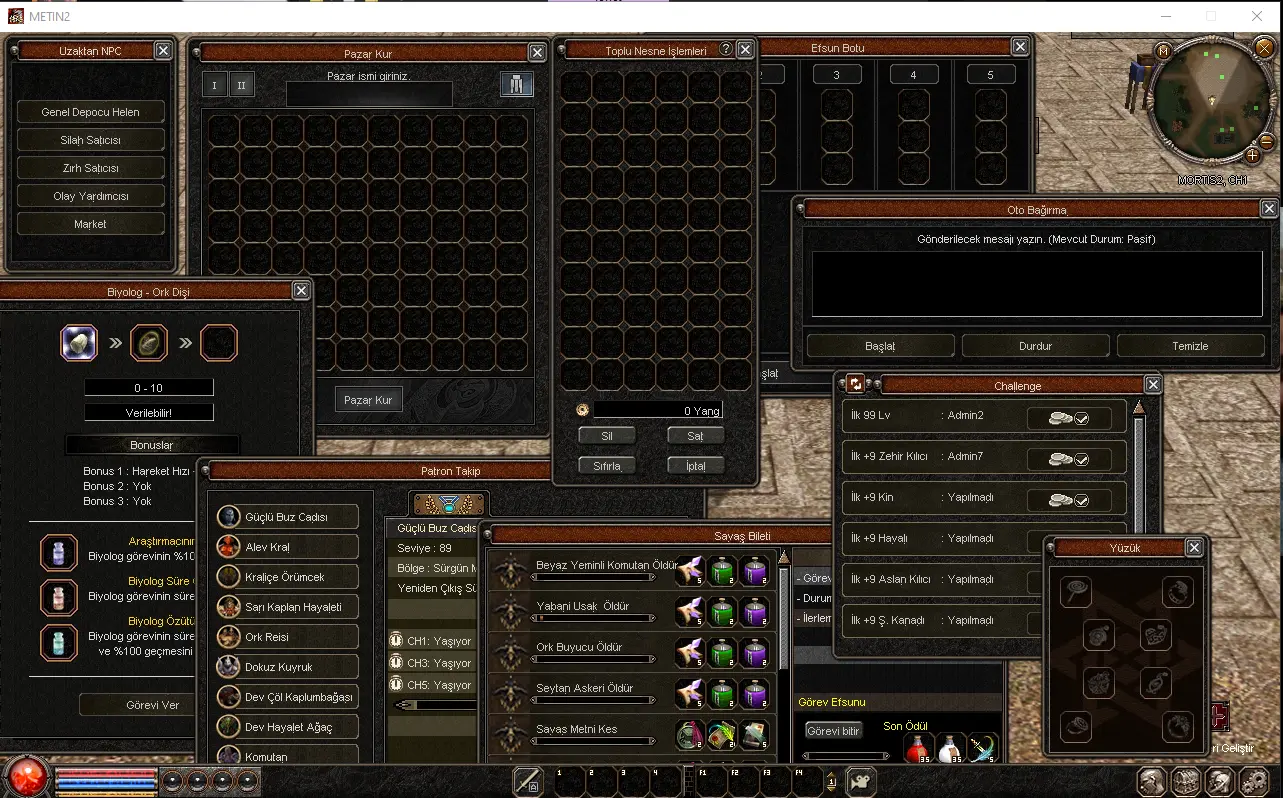Click the Sil button
Viewport: 1283px width, 798px height.
tap(607, 436)
